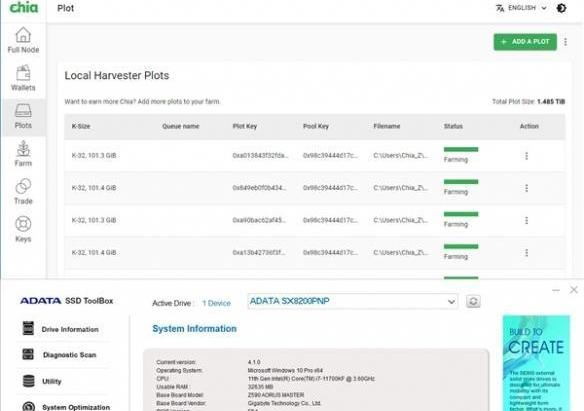Open the more options menu beside Add a Plot
The width and height of the screenshot is (584, 411).
[x=565, y=42]
